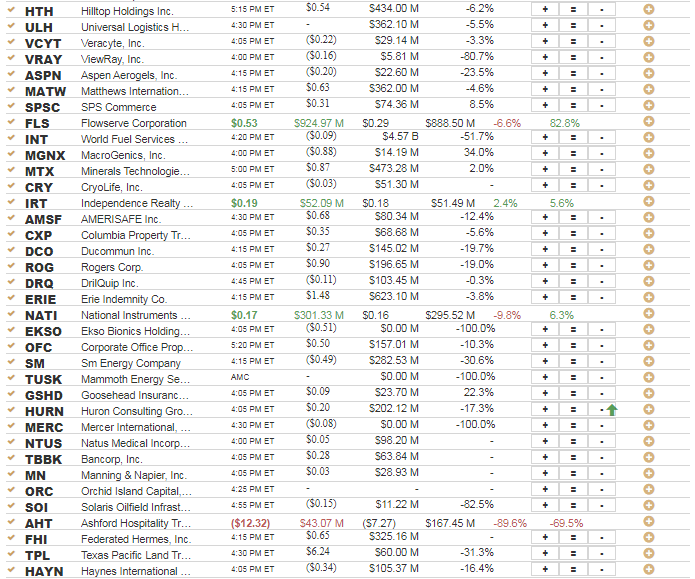Click the gold plus circle for HURN
695x579 pixels.
pyautogui.click(x=648, y=409)
